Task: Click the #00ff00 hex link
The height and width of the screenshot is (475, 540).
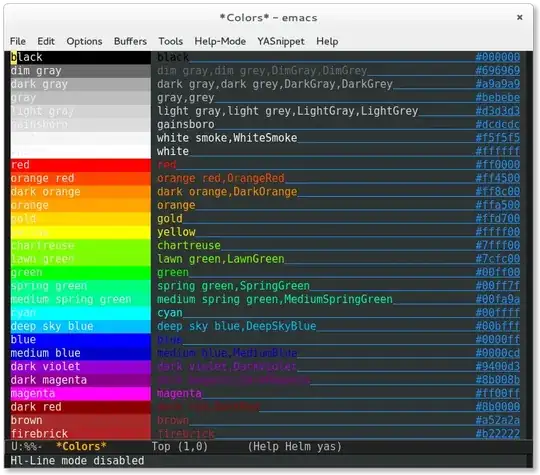Action: (498, 272)
